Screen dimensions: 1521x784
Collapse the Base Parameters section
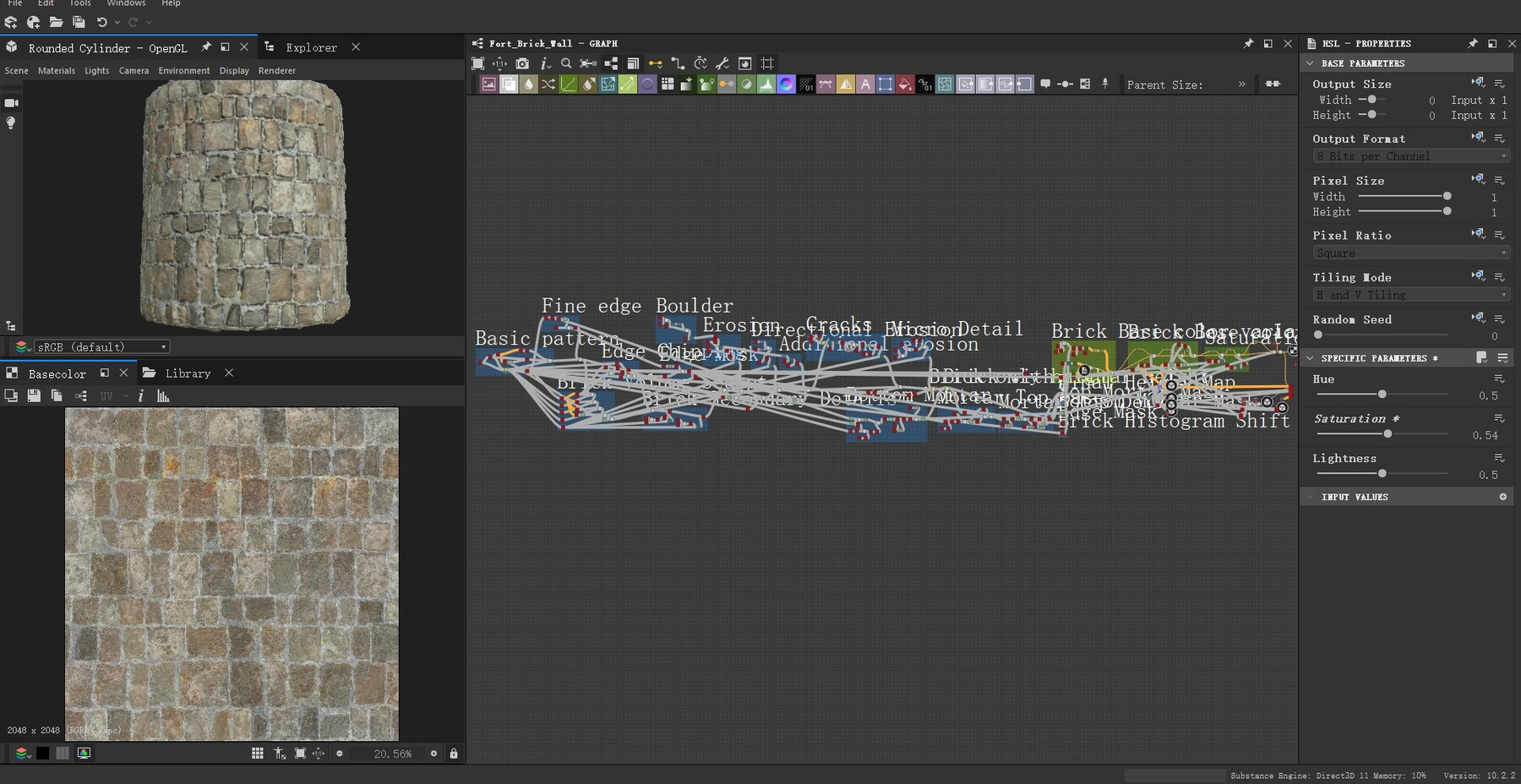1311,63
